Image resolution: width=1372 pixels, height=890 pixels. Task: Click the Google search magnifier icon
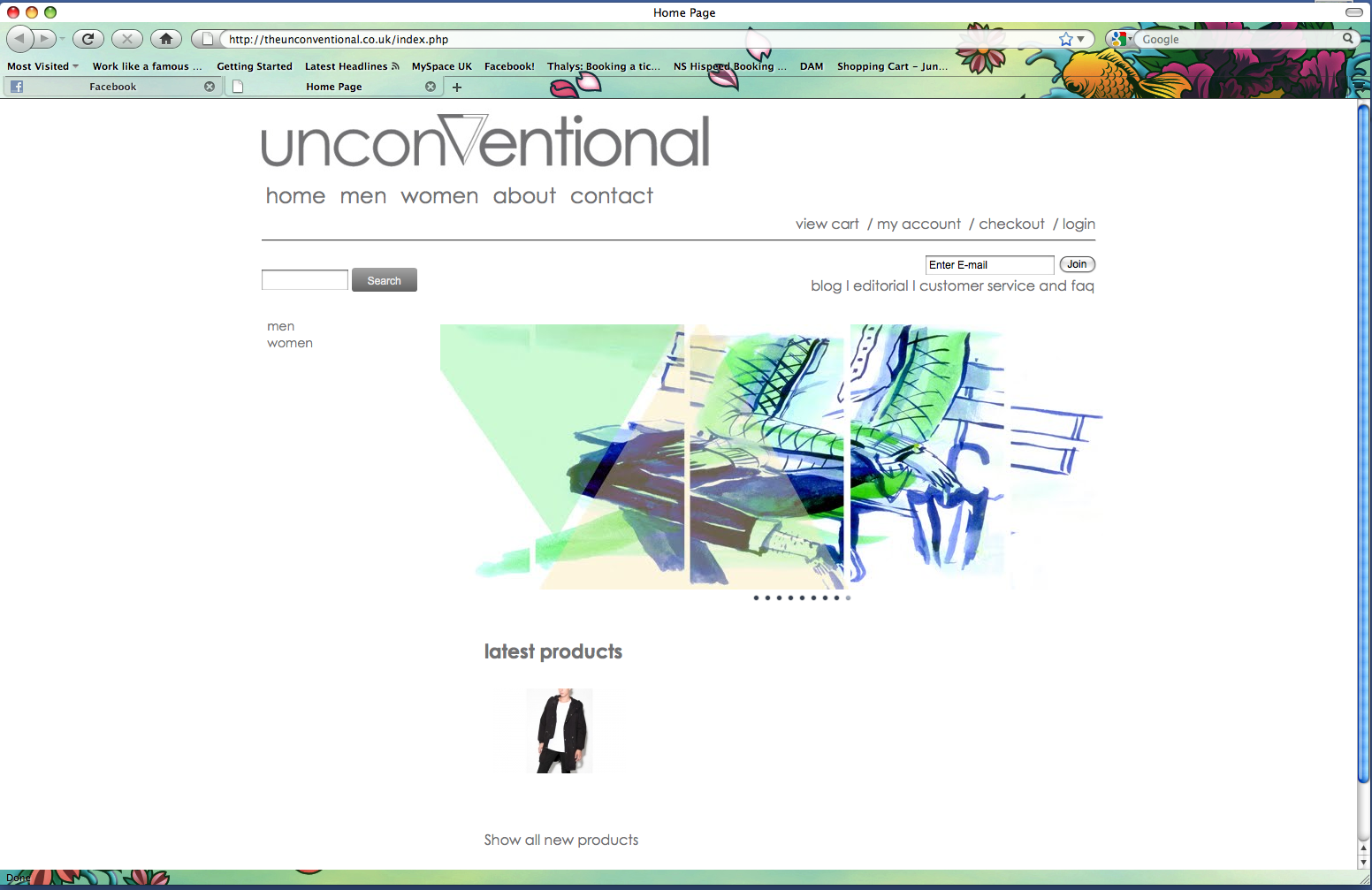1347,38
